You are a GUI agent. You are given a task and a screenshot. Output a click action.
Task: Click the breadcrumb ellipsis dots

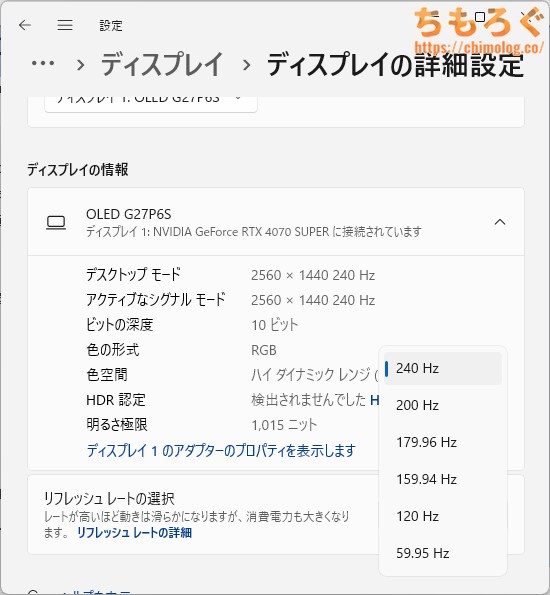click(43, 63)
